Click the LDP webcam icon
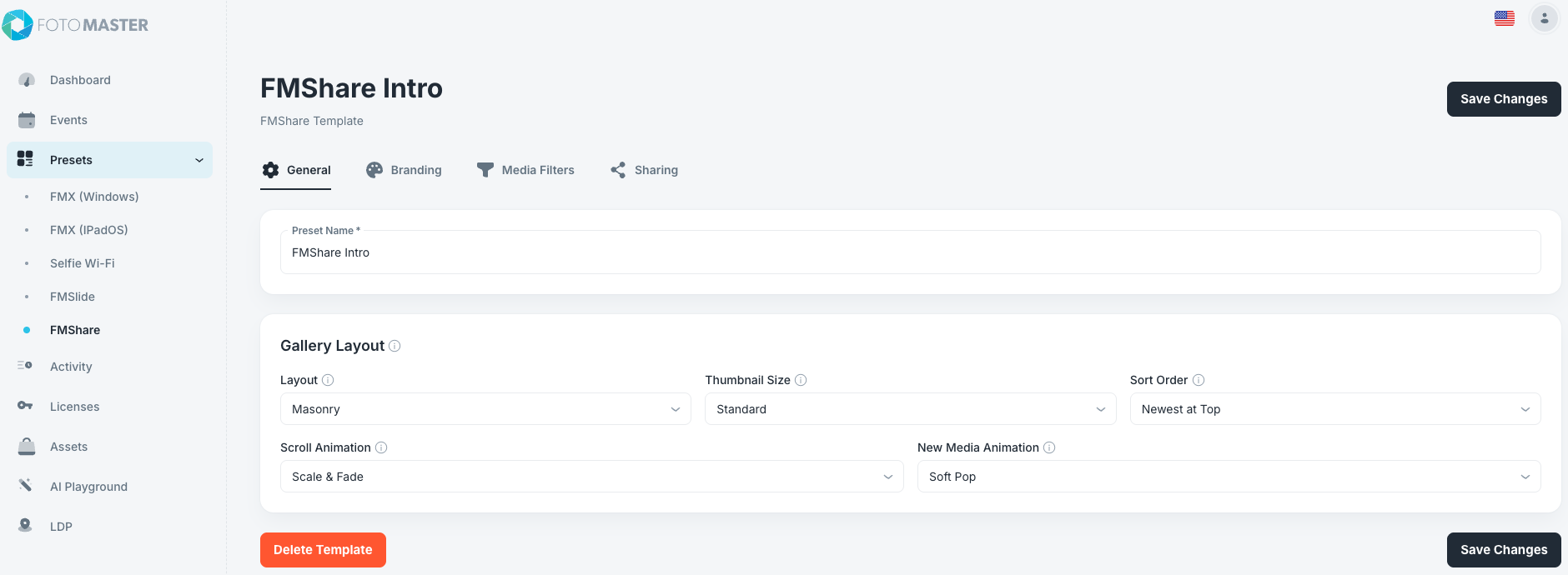The image size is (1568, 575). [25, 525]
